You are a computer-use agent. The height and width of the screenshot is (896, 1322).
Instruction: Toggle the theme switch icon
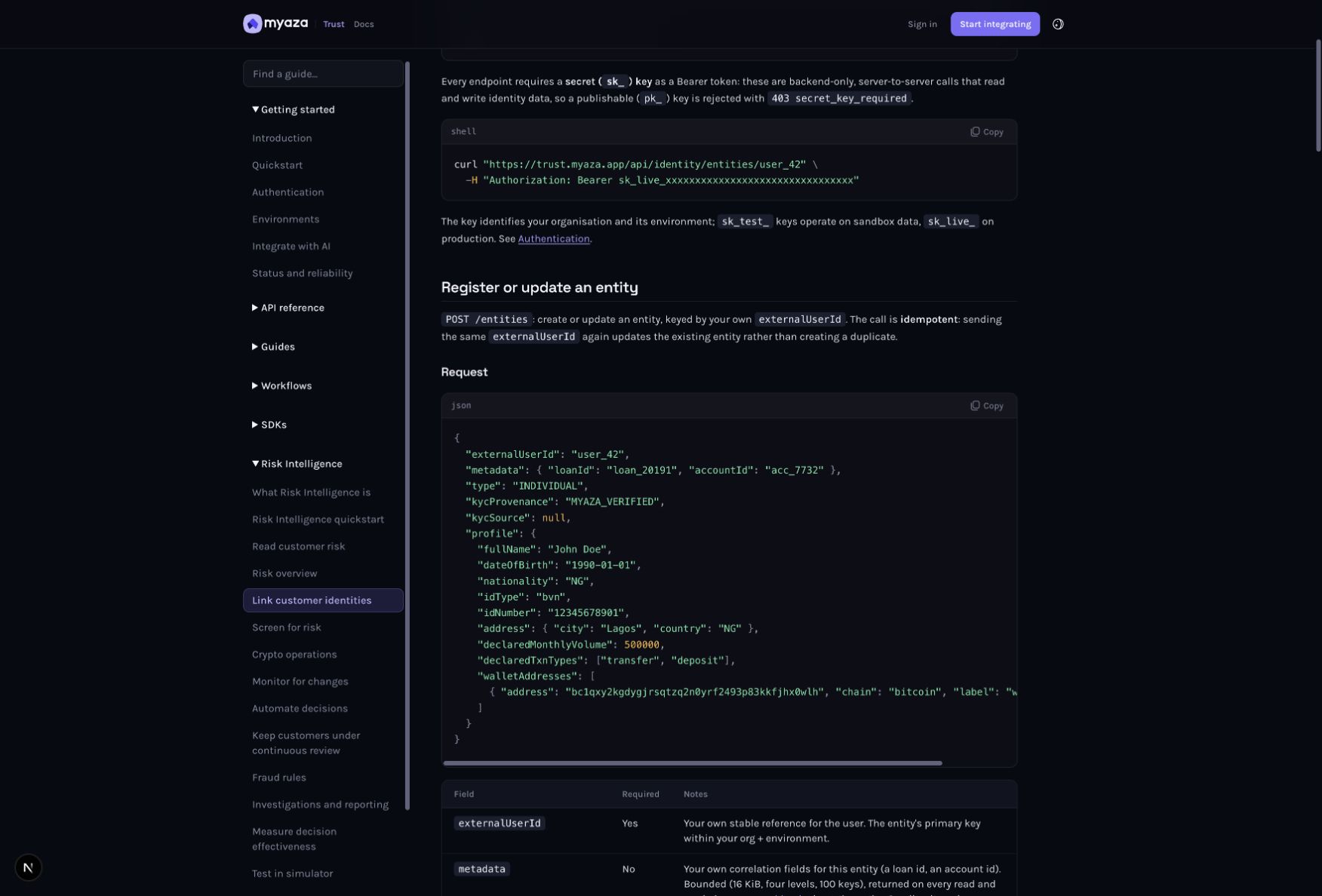(1058, 24)
